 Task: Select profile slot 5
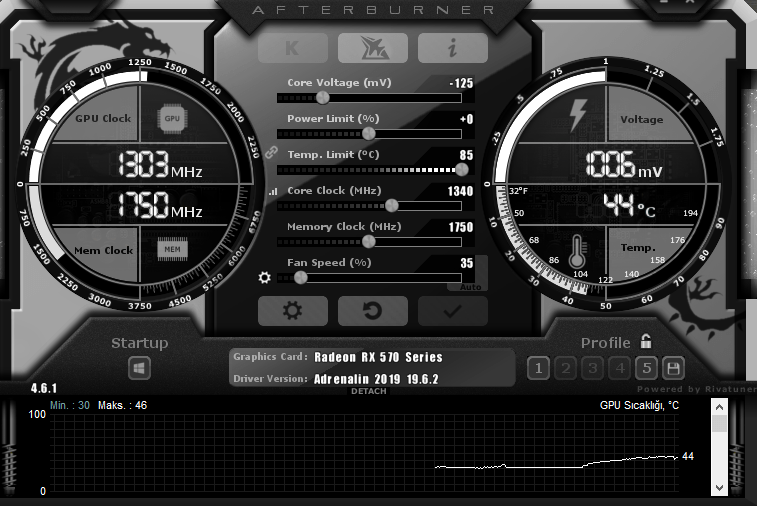pos(647,368)
